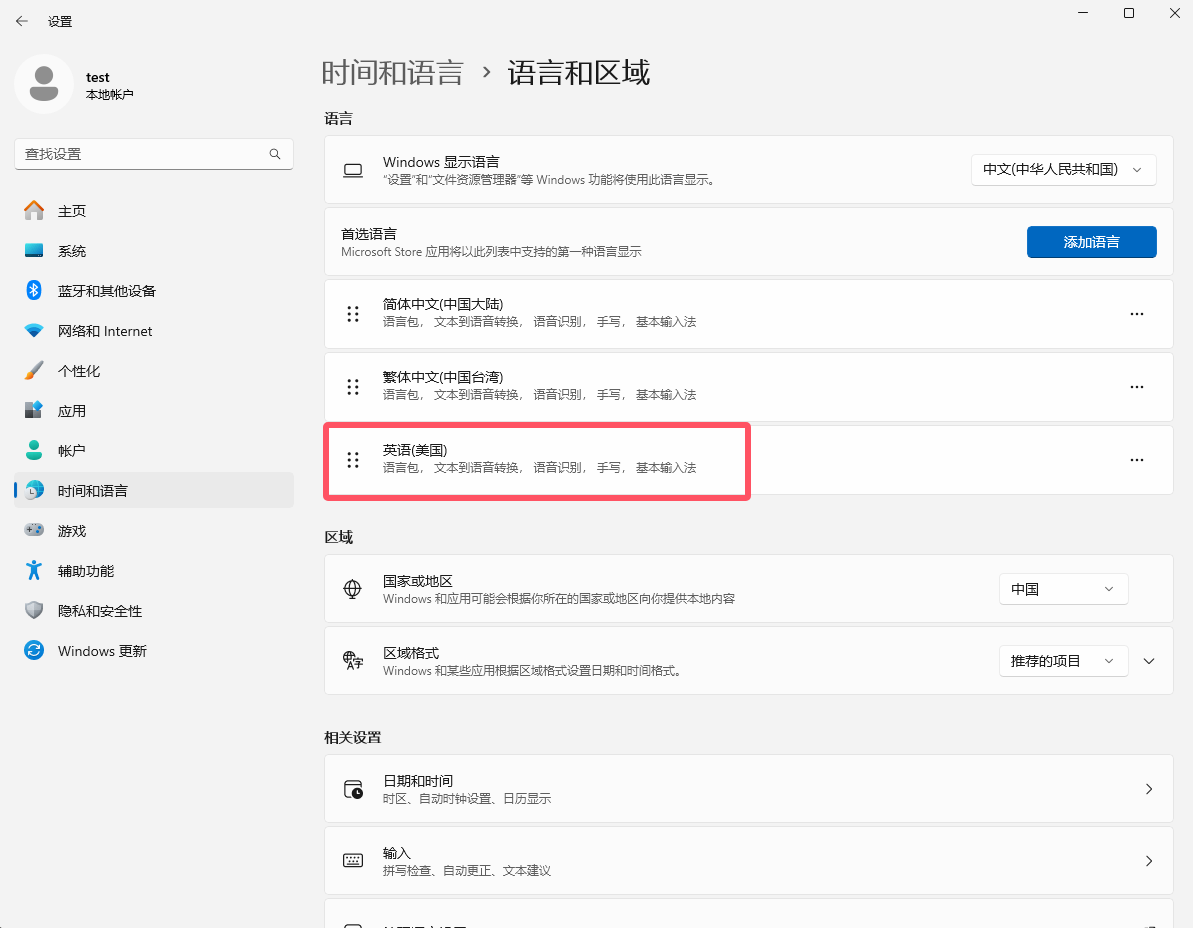Open 蓝牙和其他设备 category
The width and height of the screenshot is (1193, 928).
[x=154, y=291]
